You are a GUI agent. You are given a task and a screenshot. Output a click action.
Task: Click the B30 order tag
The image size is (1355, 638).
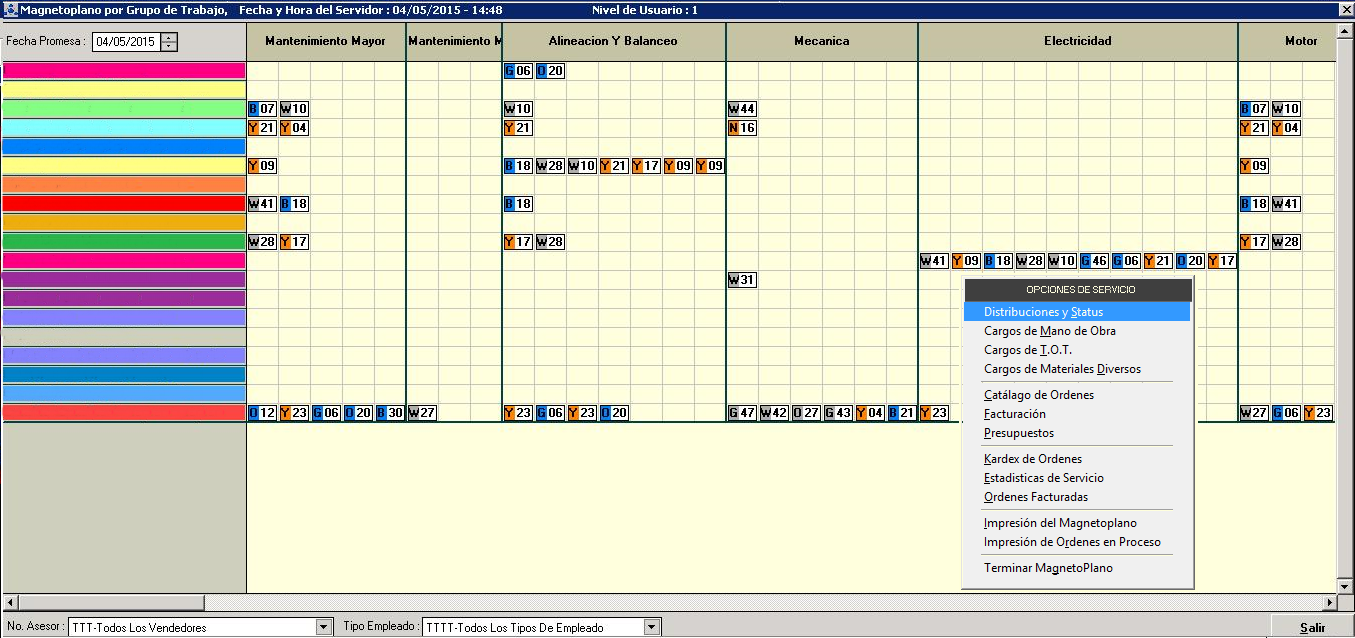(389, 413)
